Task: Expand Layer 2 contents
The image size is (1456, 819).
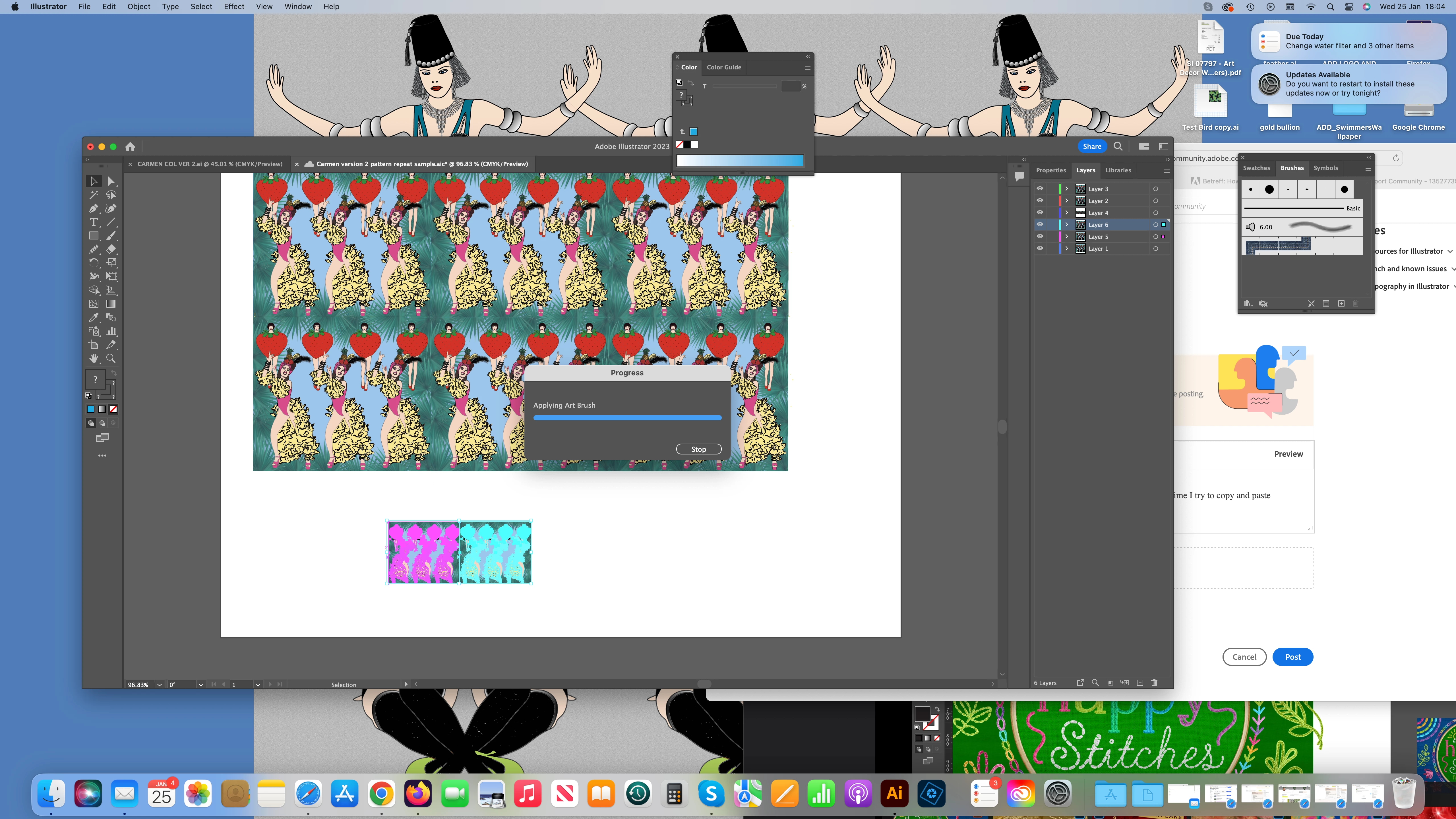Action: coord(1067,201)
